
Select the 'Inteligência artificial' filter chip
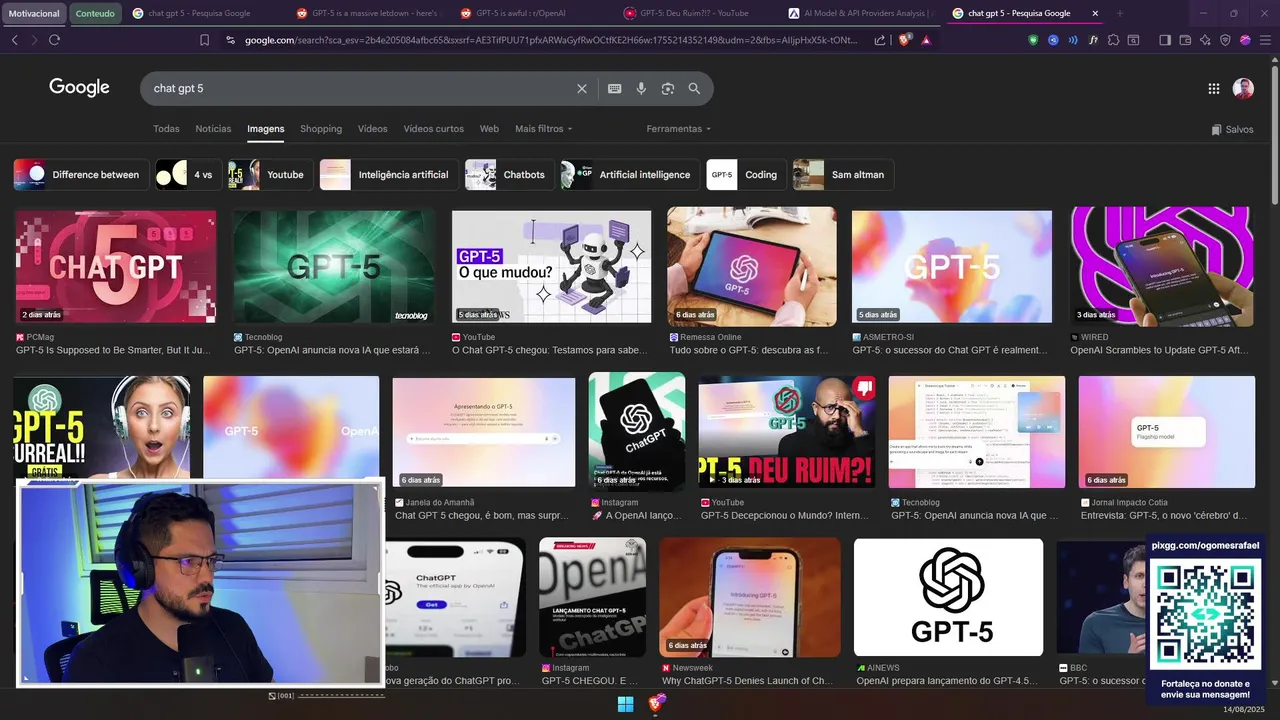[x=389, y=174]
